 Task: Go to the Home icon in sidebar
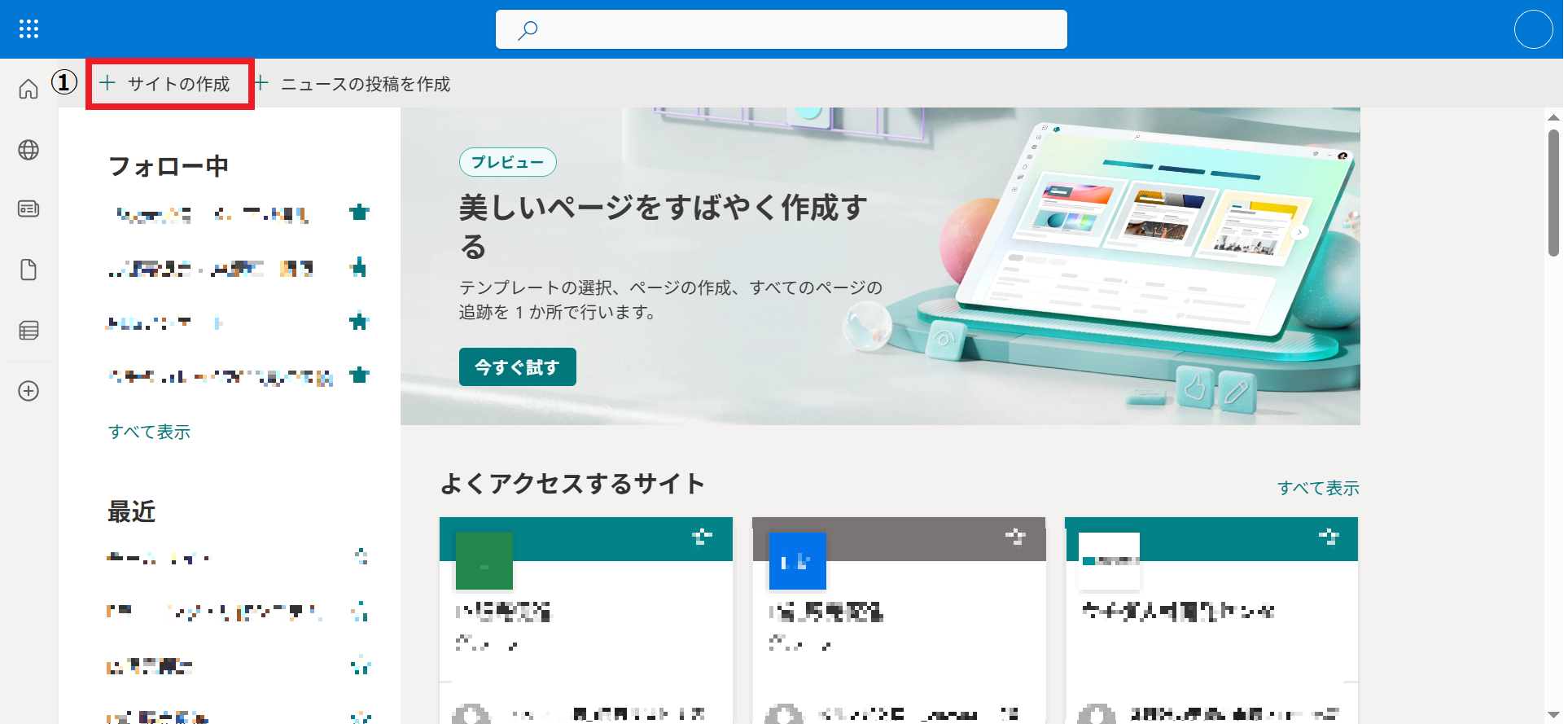[28, 89]
